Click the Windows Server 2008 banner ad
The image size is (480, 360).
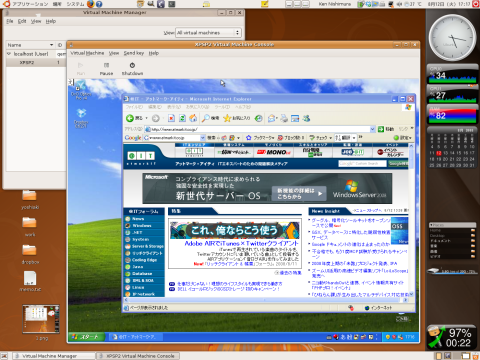(267, 188)
